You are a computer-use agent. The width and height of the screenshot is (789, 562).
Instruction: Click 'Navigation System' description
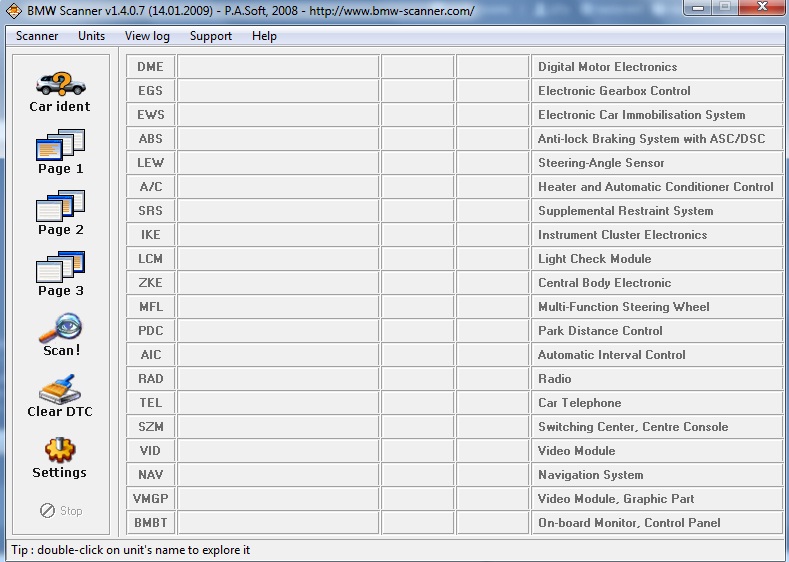pyautogui.click(x=590, y=475)
